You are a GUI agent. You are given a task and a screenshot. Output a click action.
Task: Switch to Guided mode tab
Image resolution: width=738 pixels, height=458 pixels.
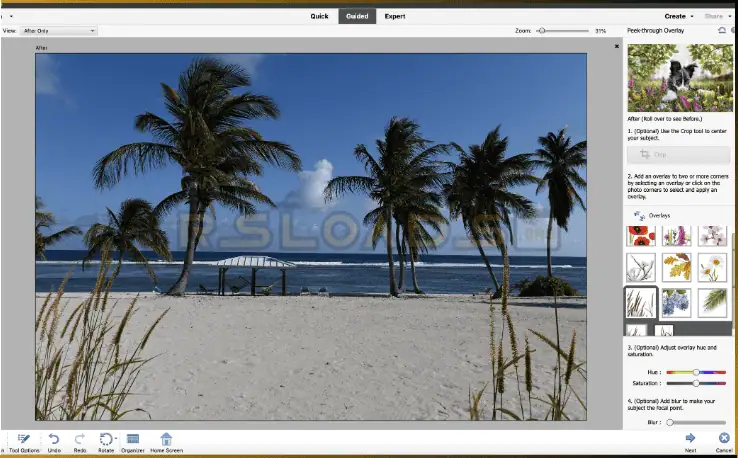pos(357,16)
